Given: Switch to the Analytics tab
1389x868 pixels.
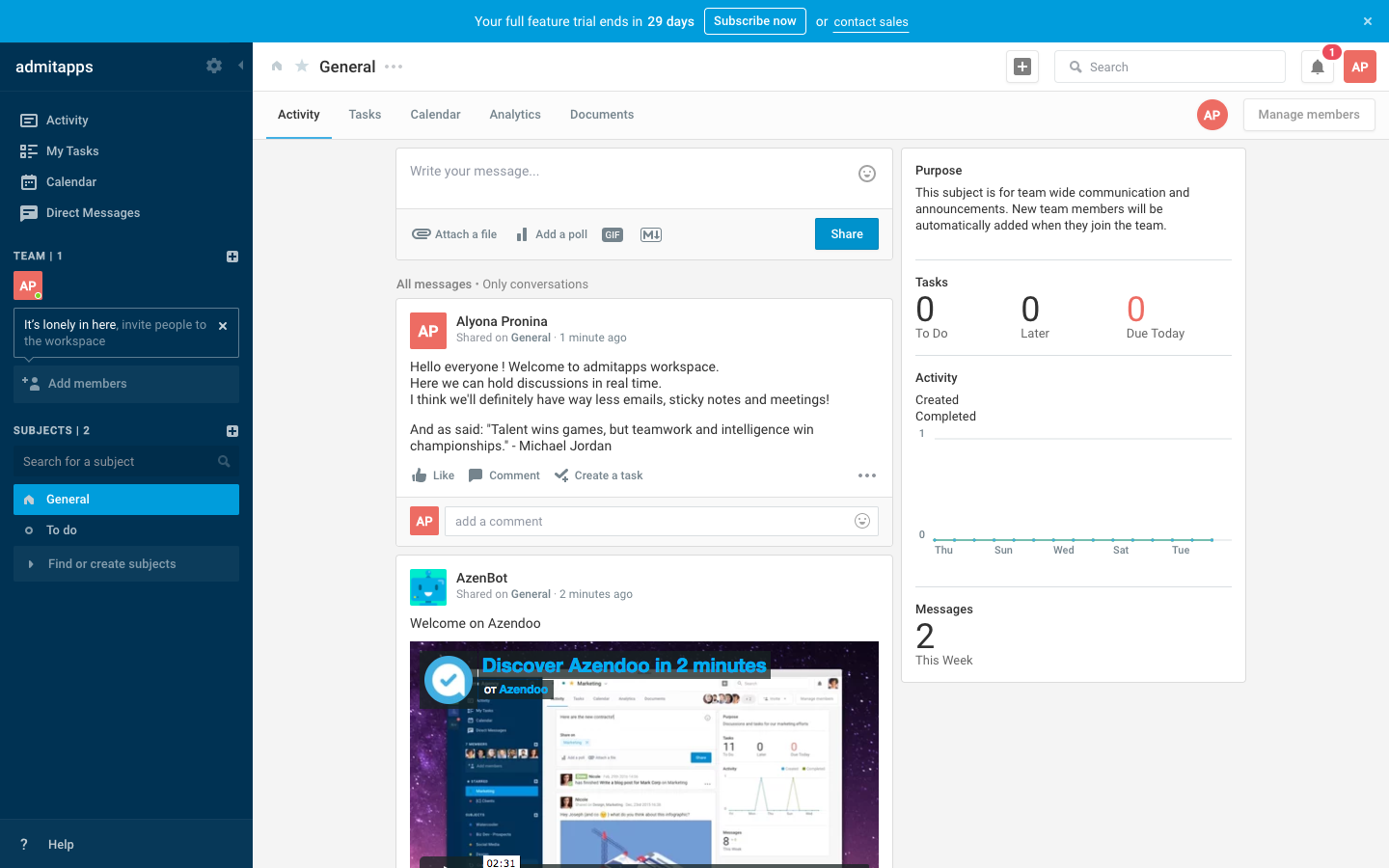Looking at the screenshot, I should click(515, 115).
